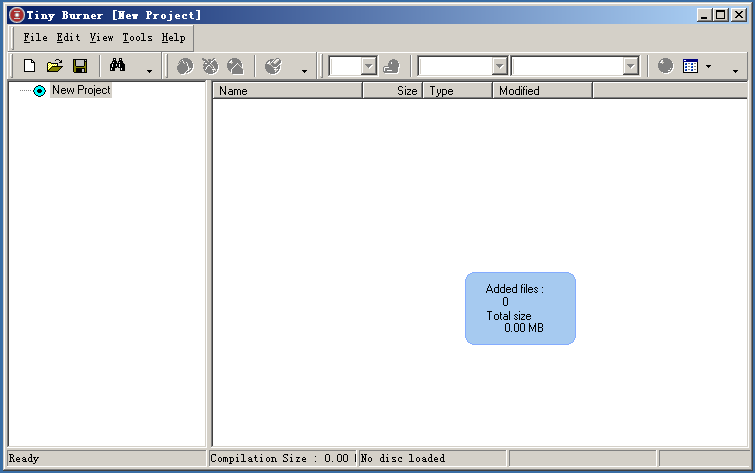
Task: Sort by the Name column header
Action: click(287, 91)
